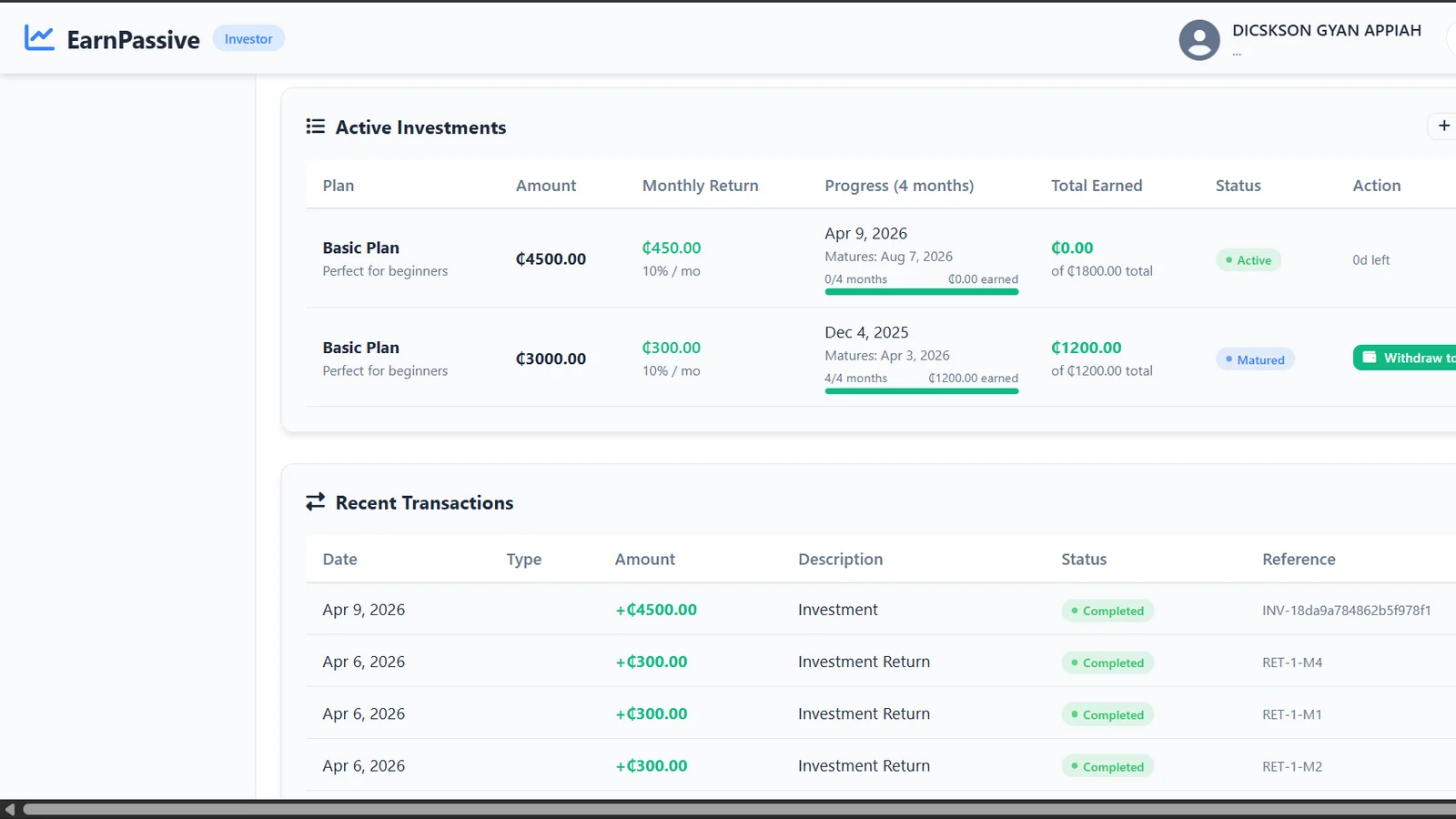1456x819 pixels.
Task: Click the ₵3000.00 investment amount
Action: click(551, 359)
